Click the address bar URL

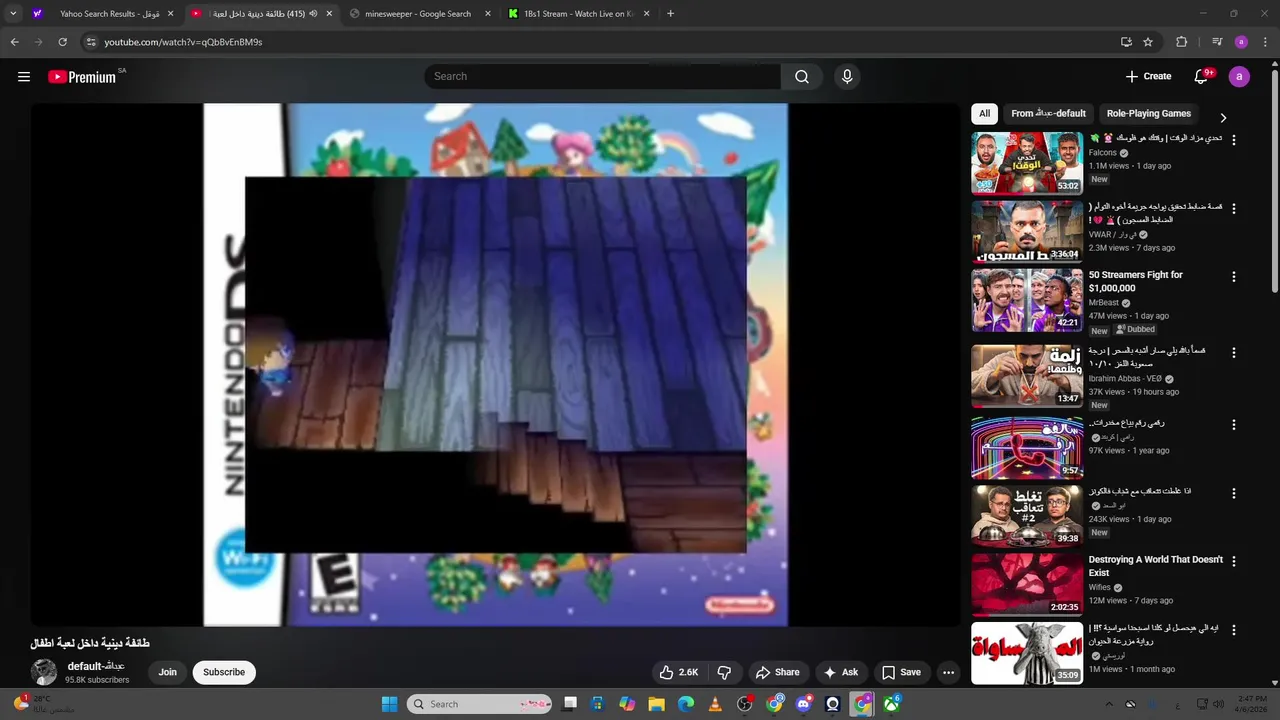(183, 42)
